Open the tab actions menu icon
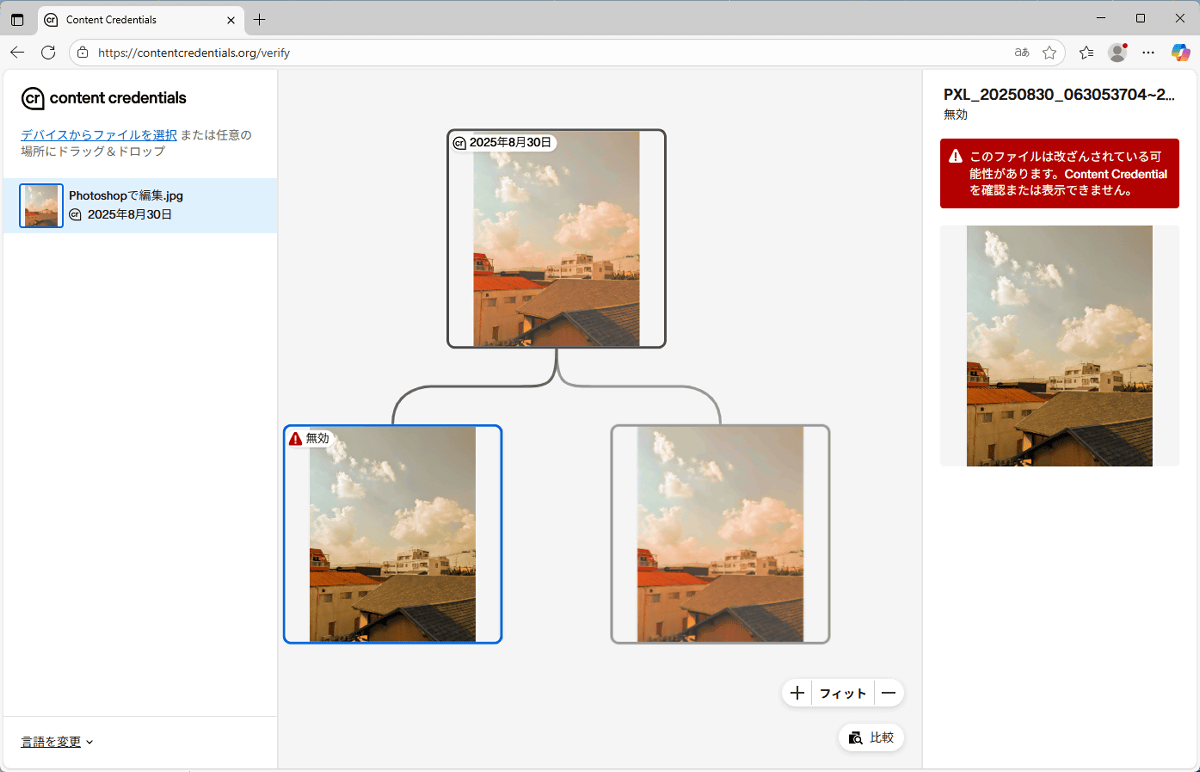This screenshot has height=772, width=1200. tap(17, 20)
